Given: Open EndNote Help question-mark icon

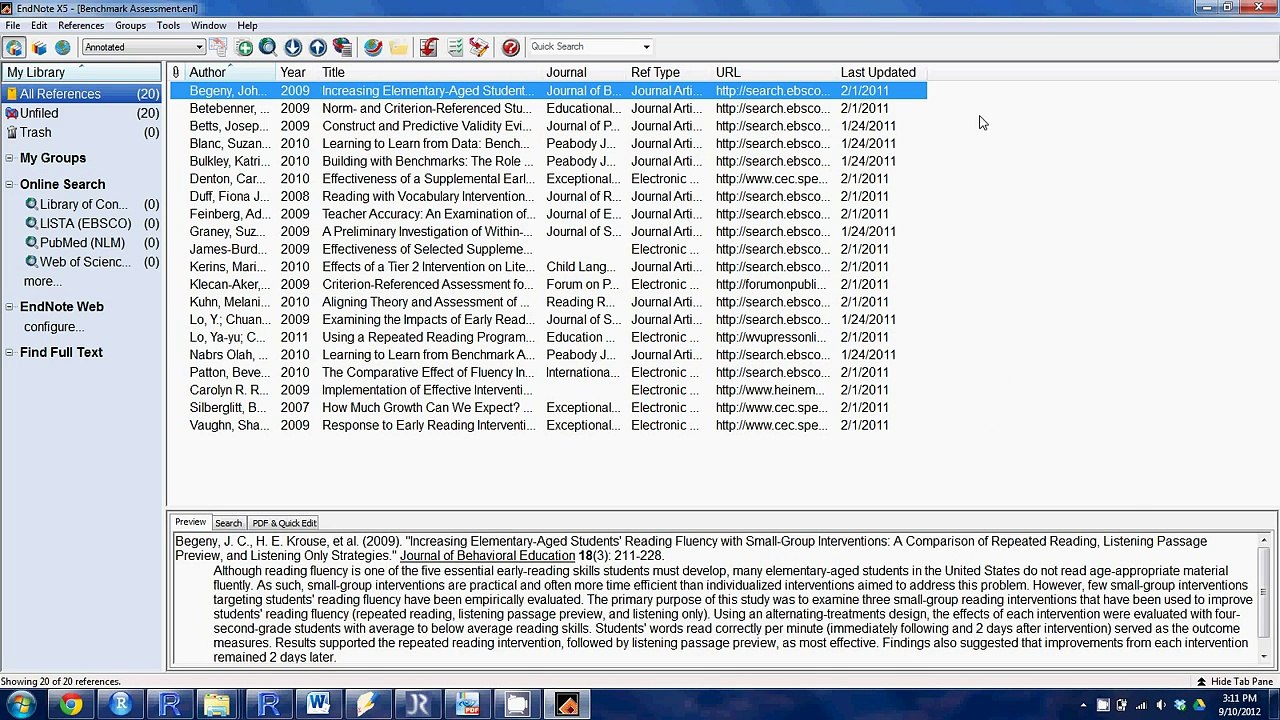Looking at the screenshot, I should click(x=511, y=47).
